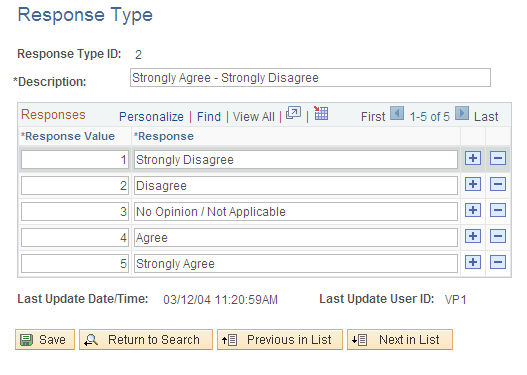This screenshot has width=527, height=375.
Task: Click the Agree response text field
Action: pos(296,238)
